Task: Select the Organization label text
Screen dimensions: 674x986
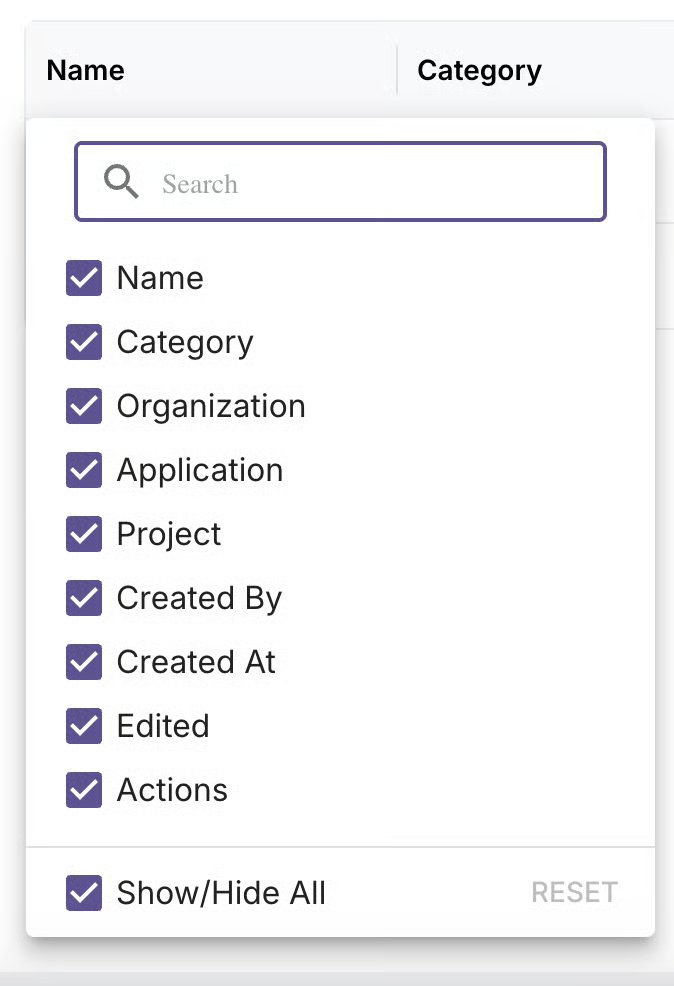Action: [x=211, y=406]
